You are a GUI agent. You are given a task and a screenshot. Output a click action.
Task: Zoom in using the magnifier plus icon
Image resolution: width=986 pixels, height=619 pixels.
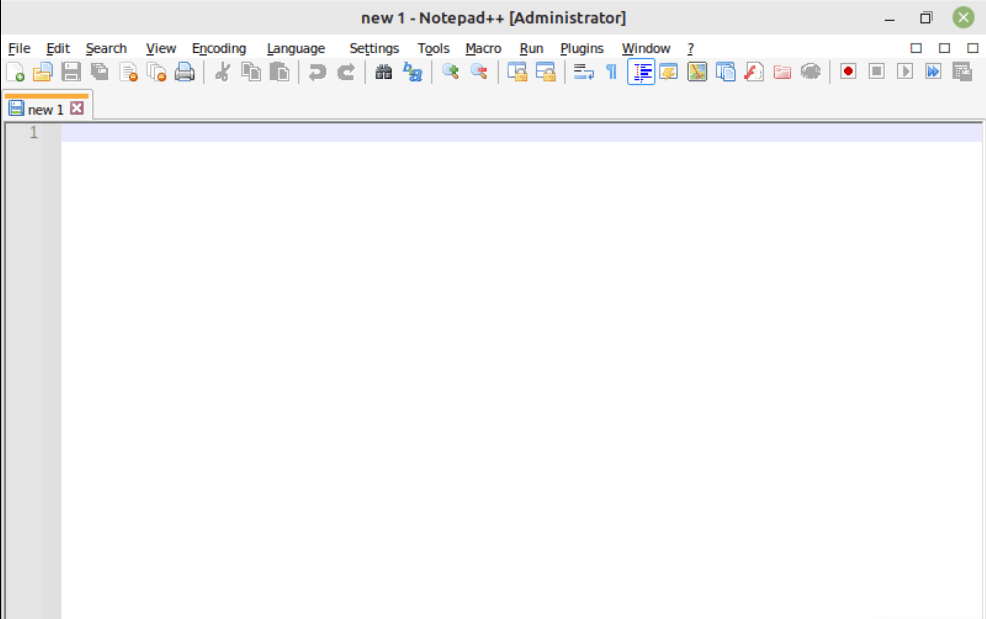(450, 72)
